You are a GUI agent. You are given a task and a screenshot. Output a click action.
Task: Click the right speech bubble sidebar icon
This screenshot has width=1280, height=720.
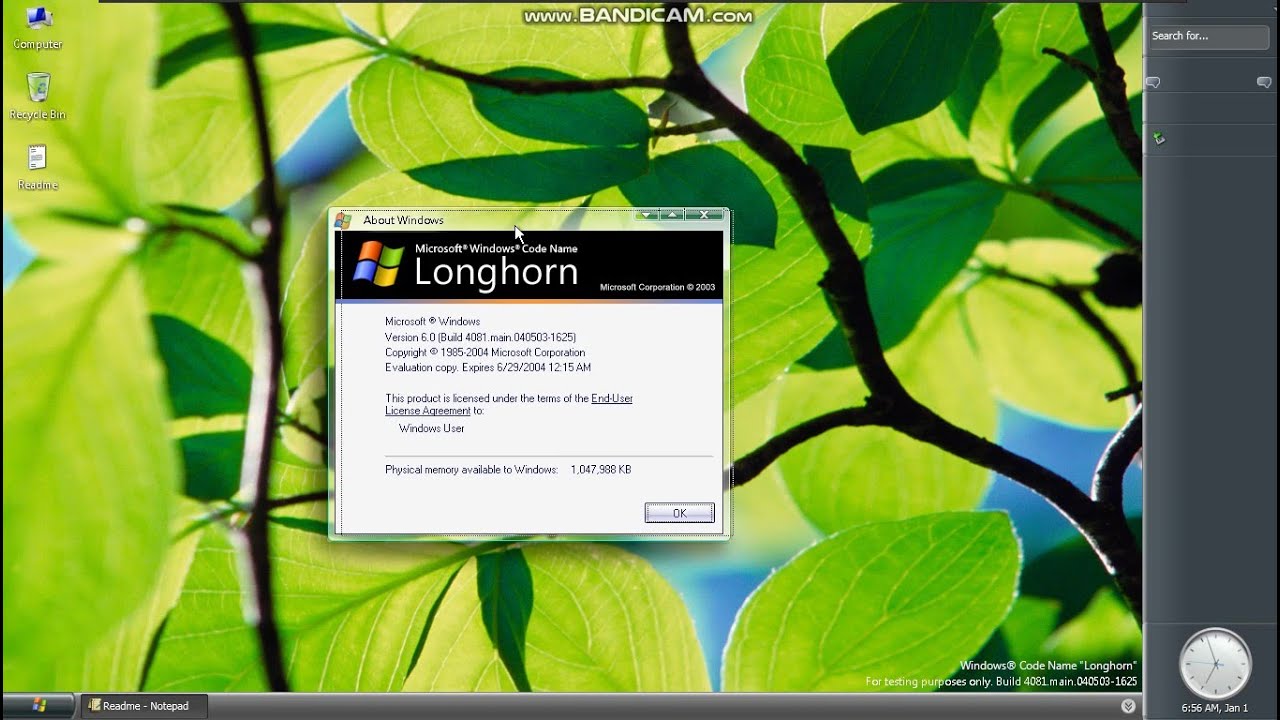pyautogui.click(x=1264, y=83)
